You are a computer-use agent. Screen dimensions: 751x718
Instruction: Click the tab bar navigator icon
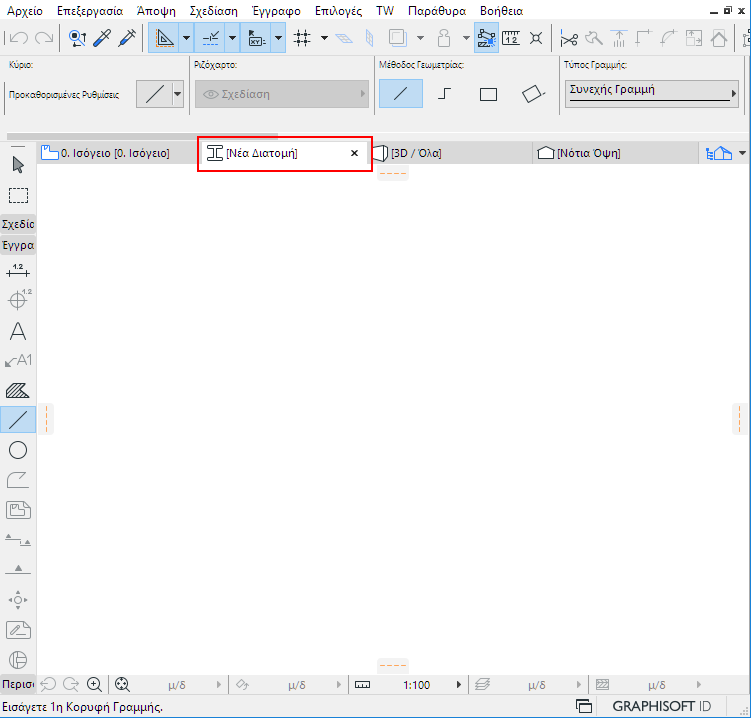[x=719, y=153]
